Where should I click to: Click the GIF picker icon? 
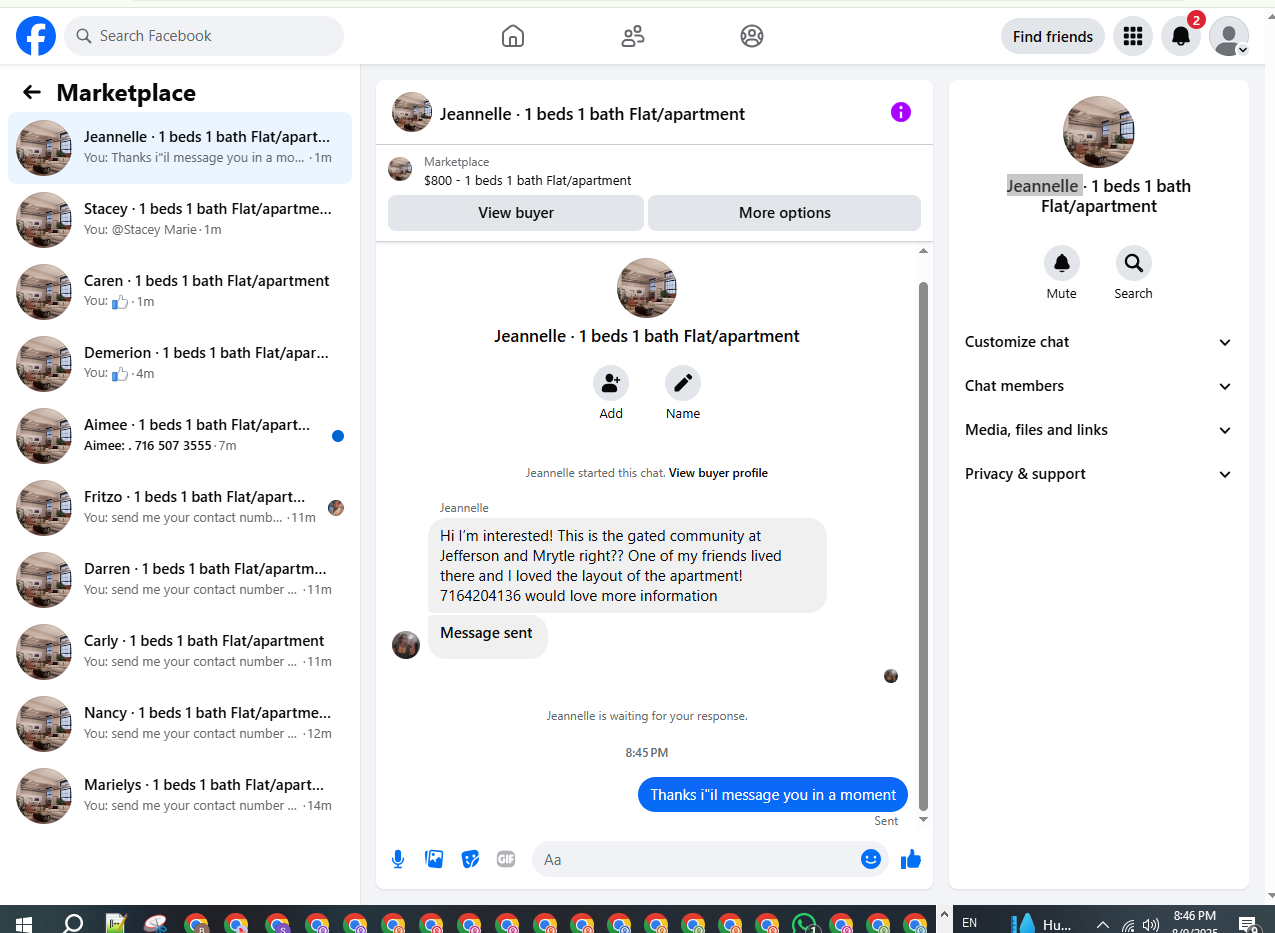tap(506, 859)
